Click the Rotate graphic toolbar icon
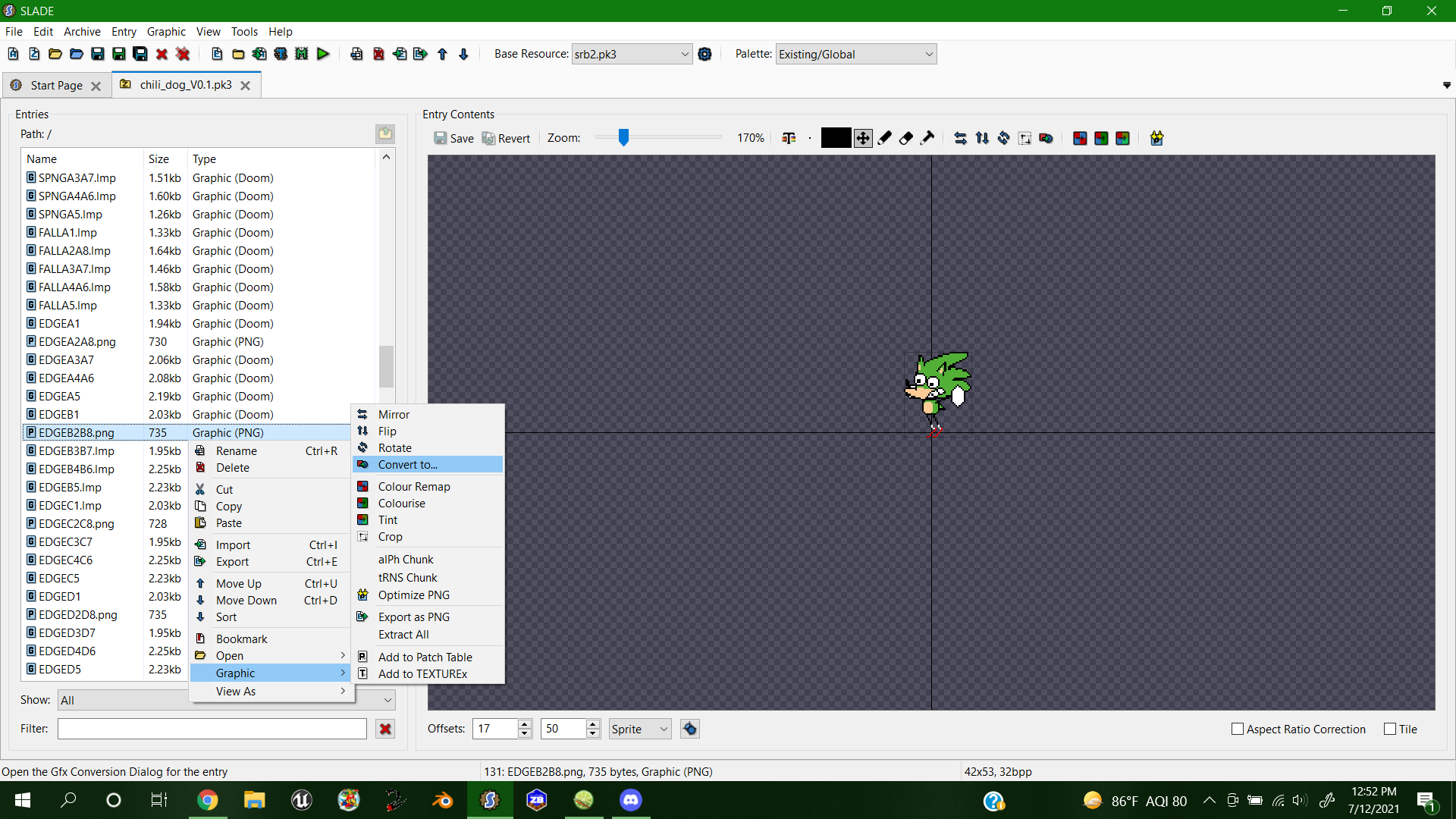 pos(1003,138)
